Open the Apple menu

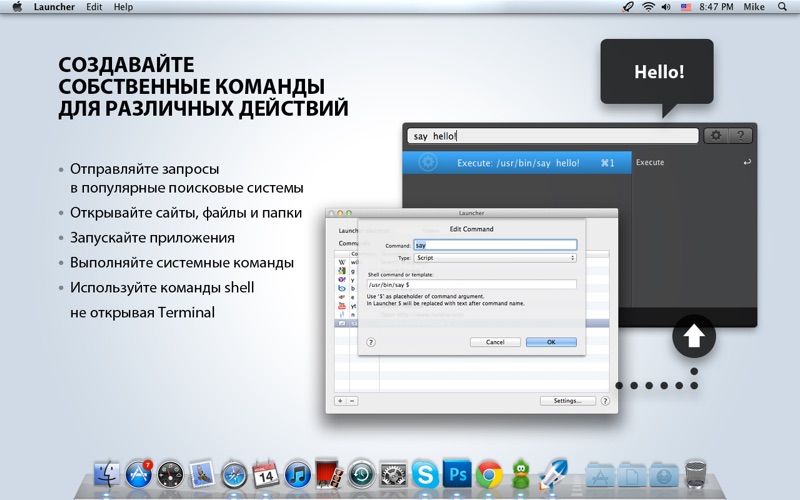17,7
